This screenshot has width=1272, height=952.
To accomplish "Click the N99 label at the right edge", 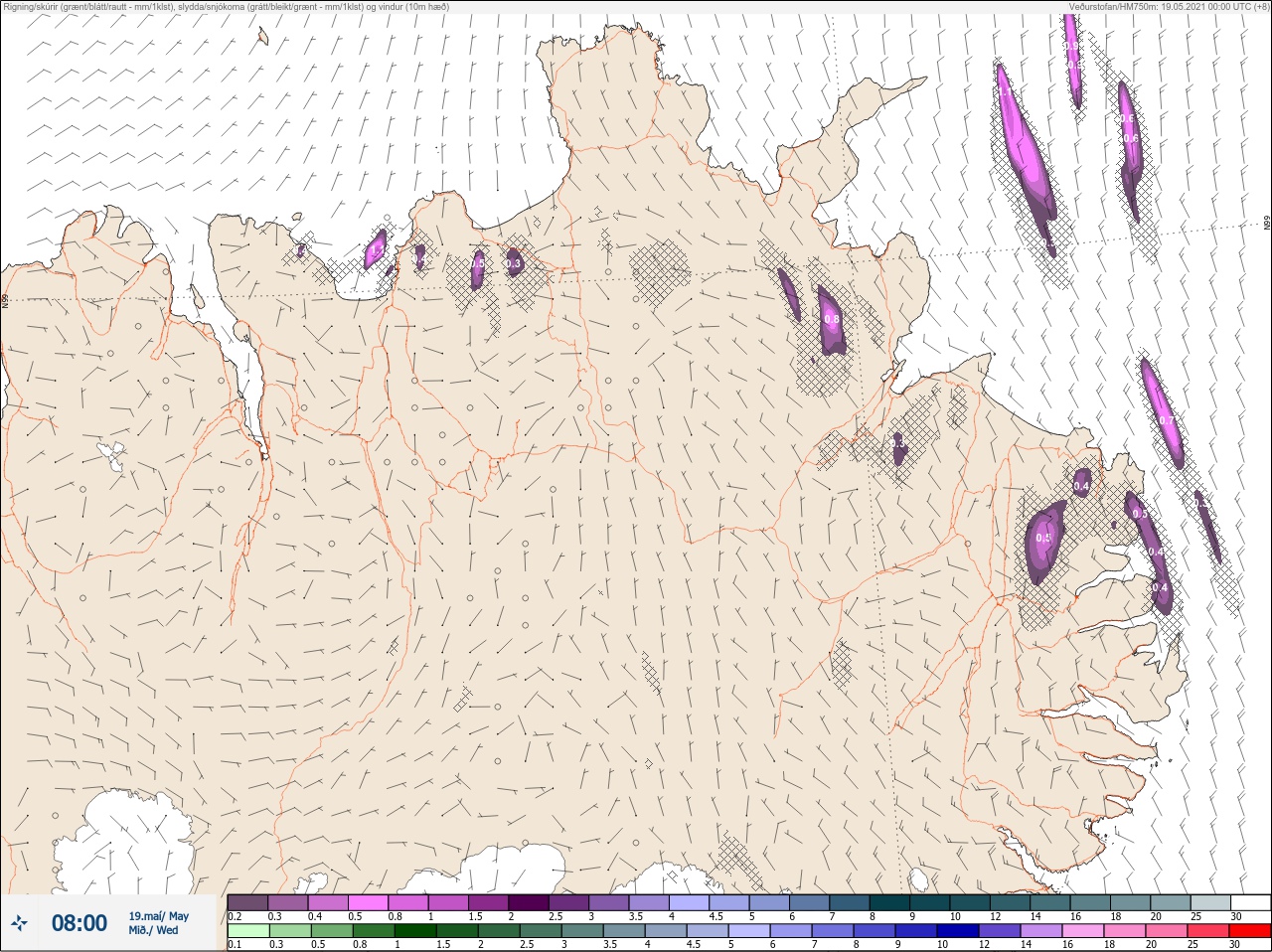I will (1267, 224).
